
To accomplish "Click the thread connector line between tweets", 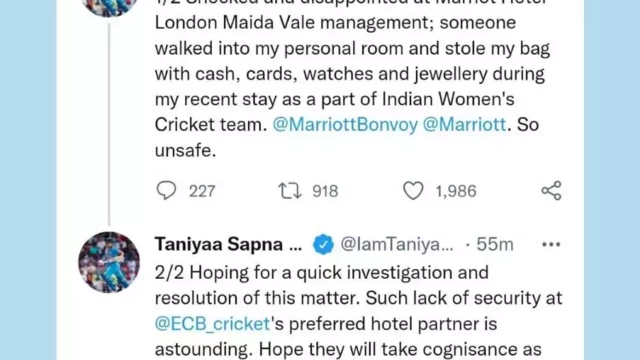I will [x=109, y=124].
